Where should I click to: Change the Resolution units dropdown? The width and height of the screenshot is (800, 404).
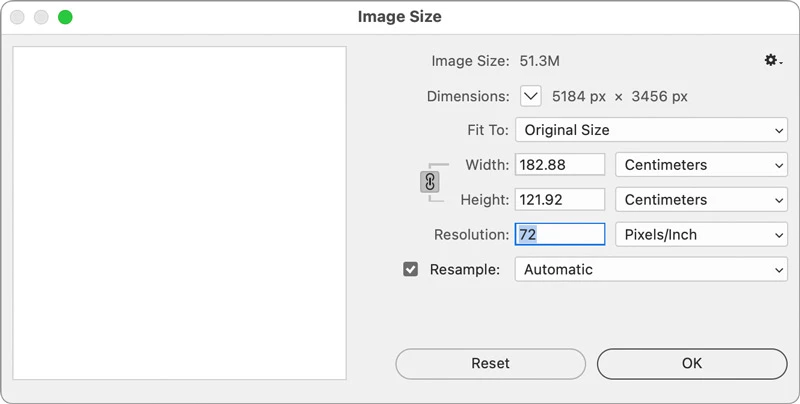tap(701, 235)
